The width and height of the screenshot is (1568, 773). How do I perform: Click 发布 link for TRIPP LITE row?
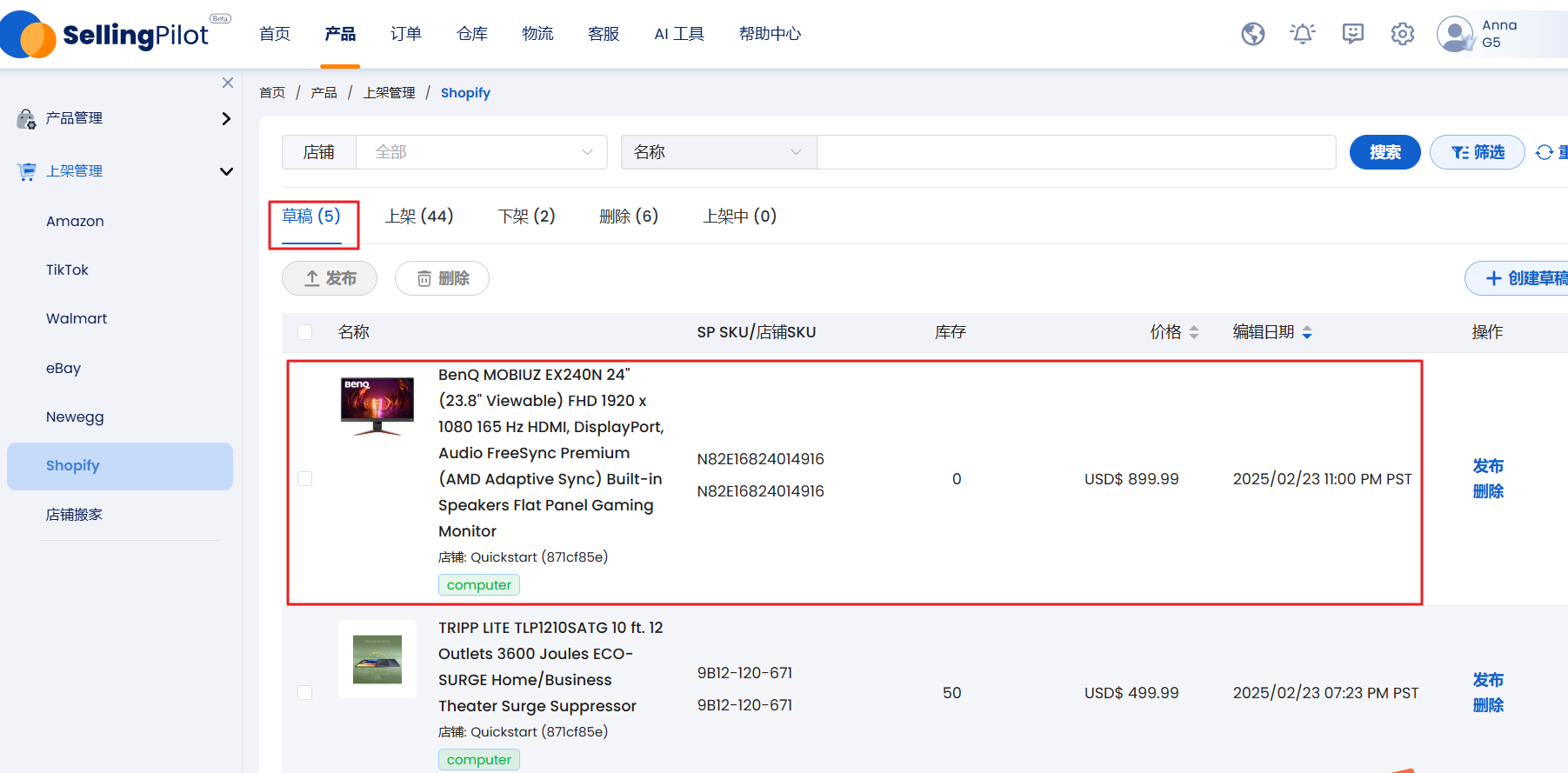(1488, 680)
